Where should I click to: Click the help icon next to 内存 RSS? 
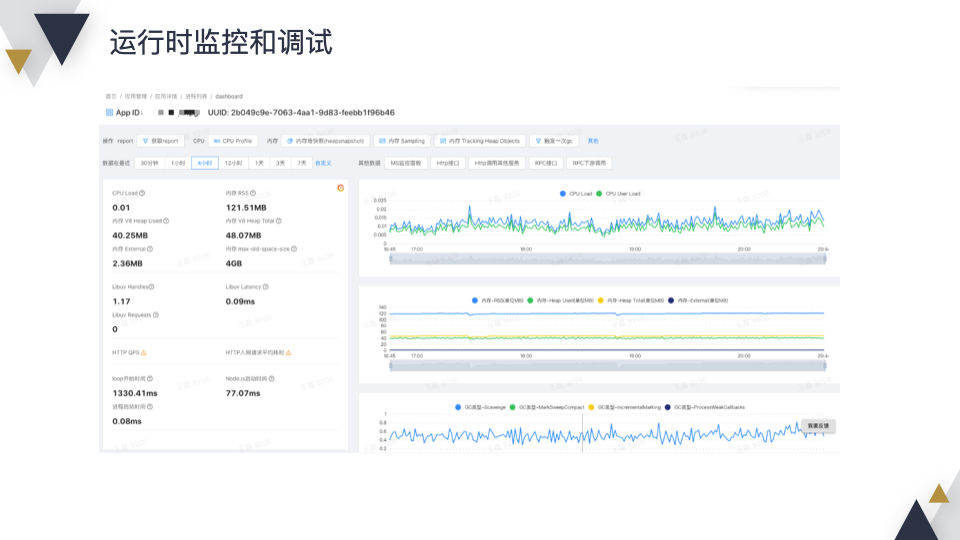[x=253, y=193]
